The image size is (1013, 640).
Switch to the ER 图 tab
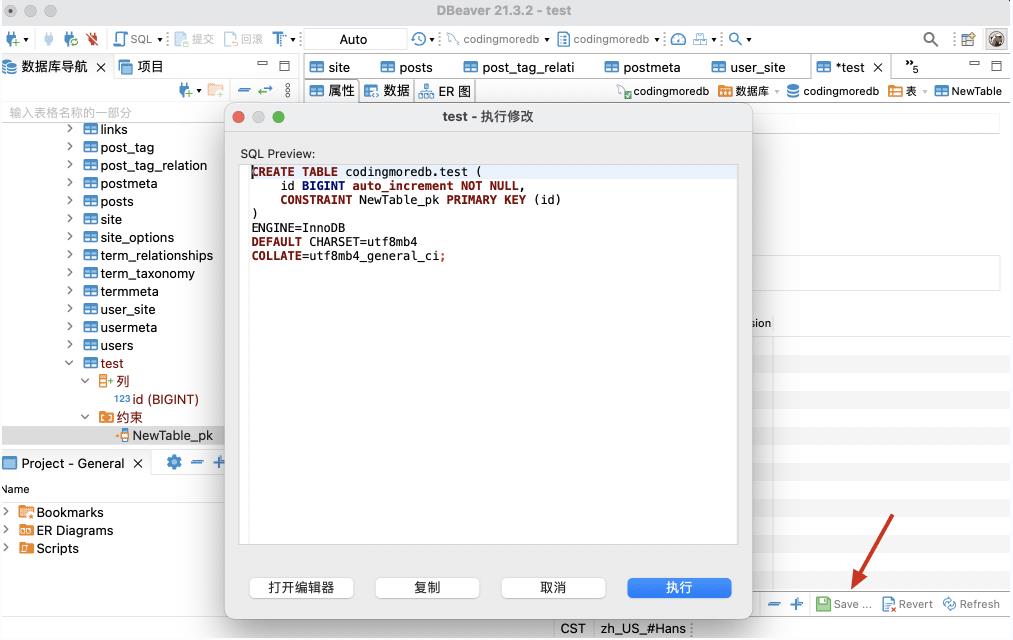click(x=445, y=91)
